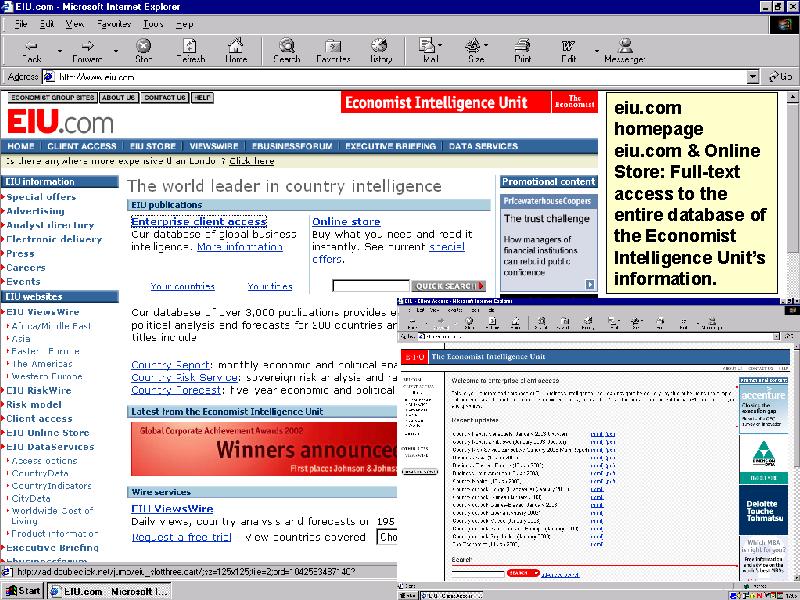Screen dimensions: 800x600
Task: Click inside the quick search text box
Action: (x=371, y=286)
